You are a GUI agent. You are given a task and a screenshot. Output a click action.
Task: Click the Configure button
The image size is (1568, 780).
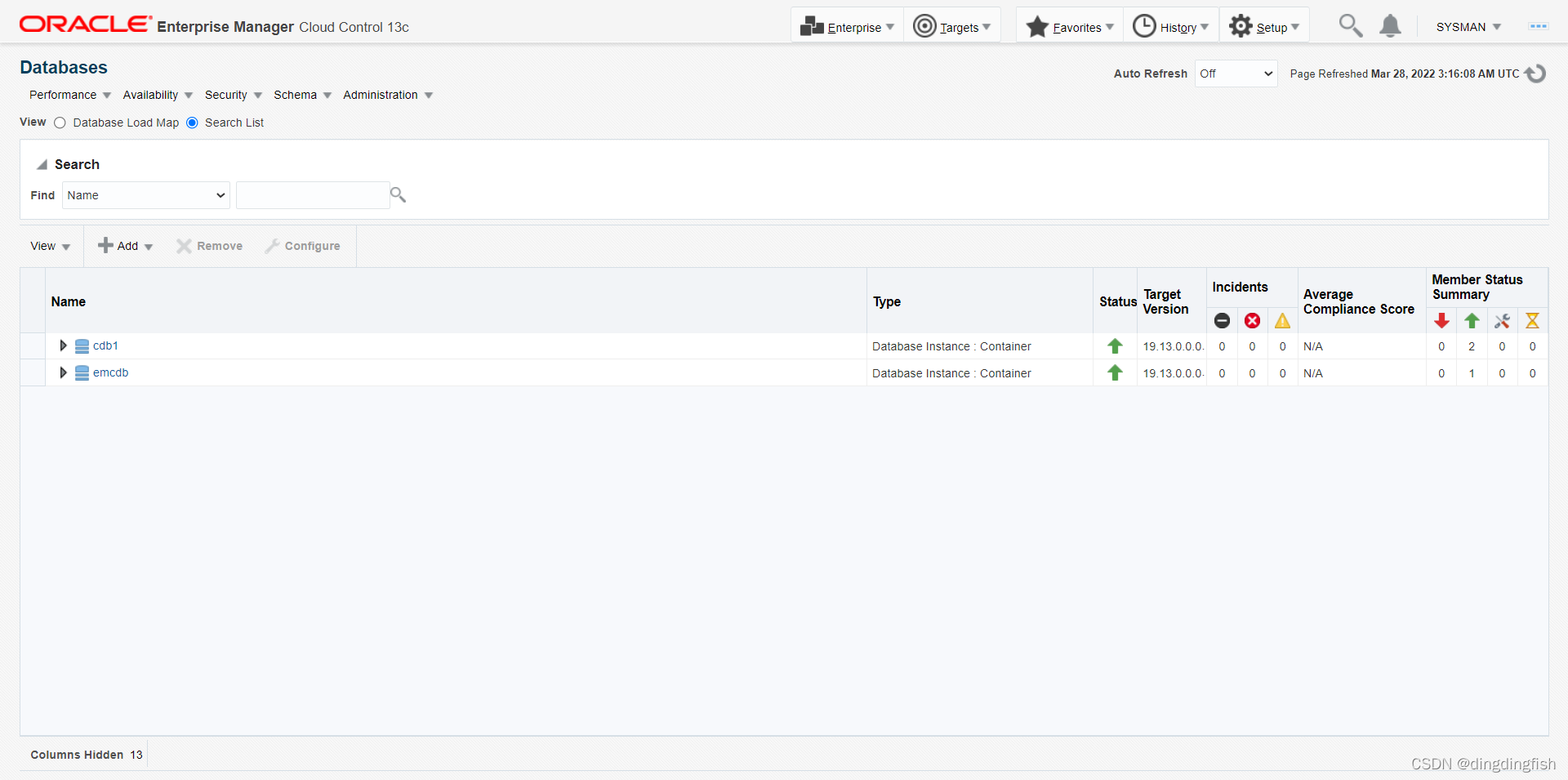[x=302, y=246]
